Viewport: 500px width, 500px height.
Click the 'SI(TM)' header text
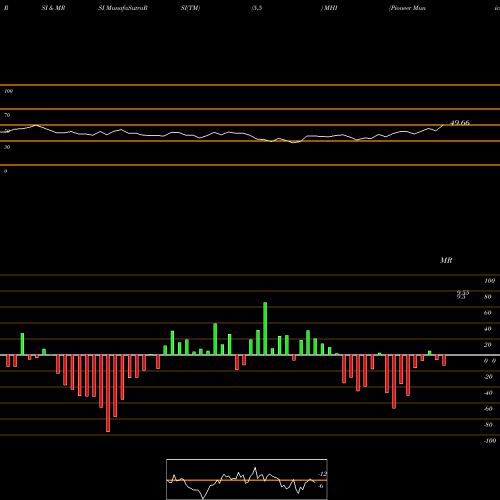(x=190, y=8)
